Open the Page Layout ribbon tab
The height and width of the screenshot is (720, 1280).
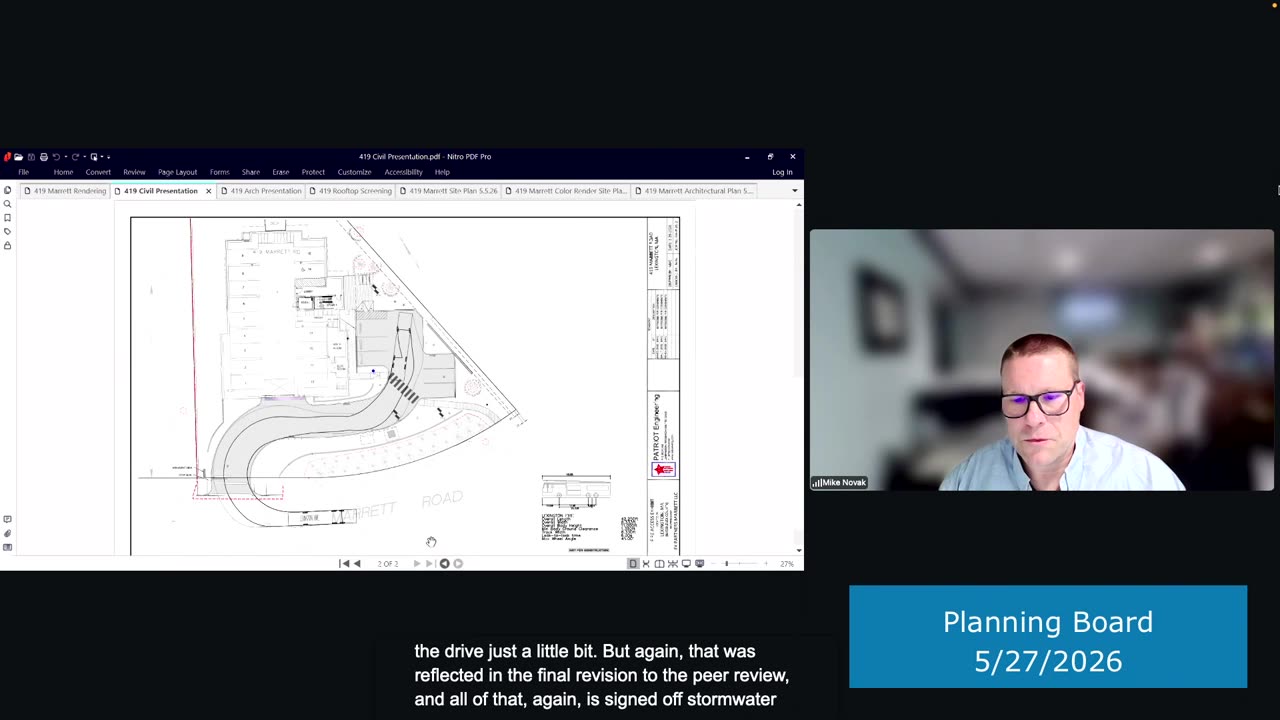pyautogui.click(x=177, y=172)
